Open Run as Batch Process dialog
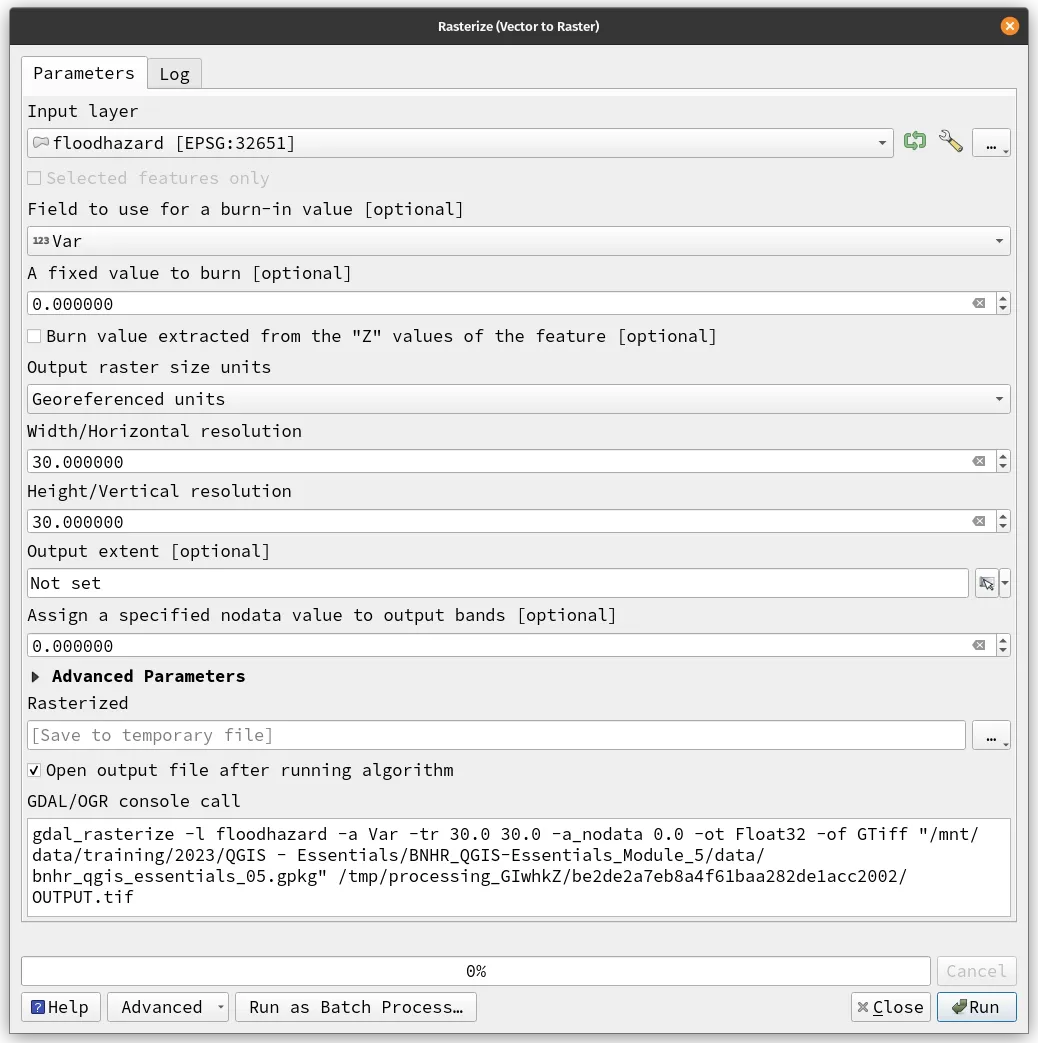The image size is (1038, 1043). click(x=355, y=1007)
